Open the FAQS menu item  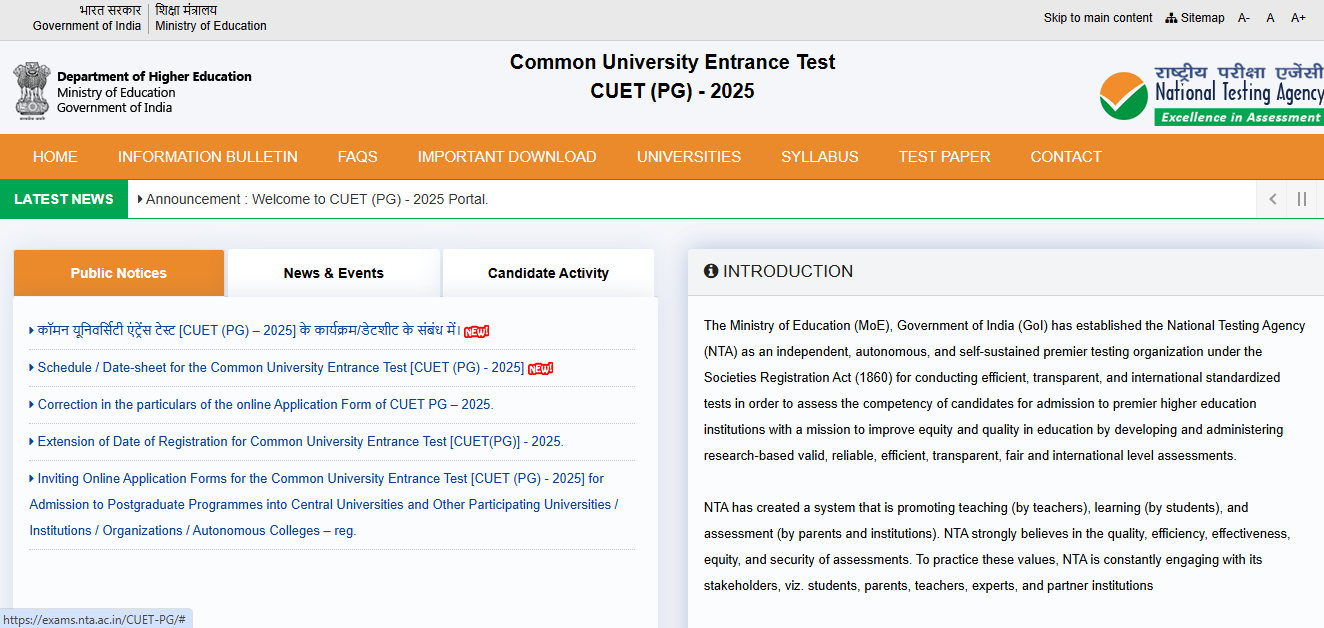pos(357,156)
